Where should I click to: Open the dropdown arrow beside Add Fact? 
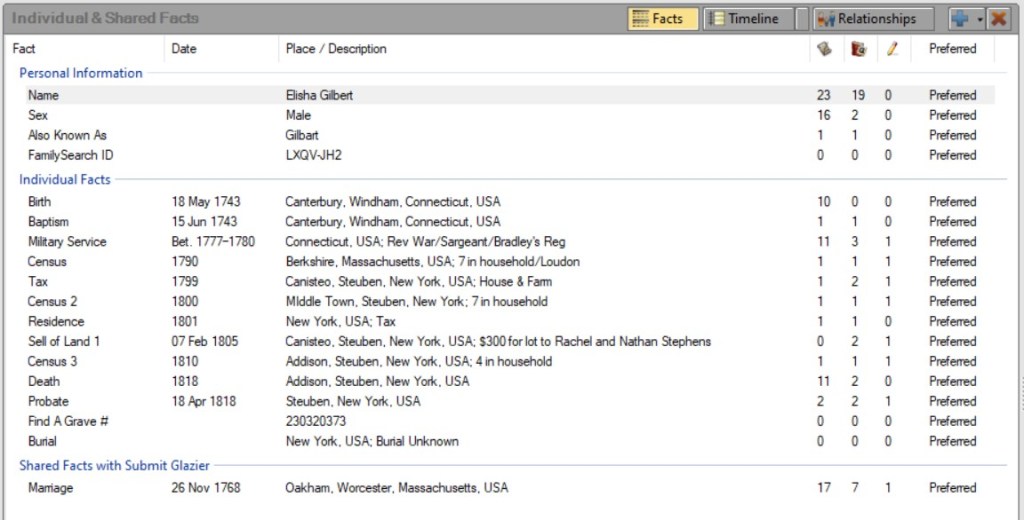click(x=980, y=19)
